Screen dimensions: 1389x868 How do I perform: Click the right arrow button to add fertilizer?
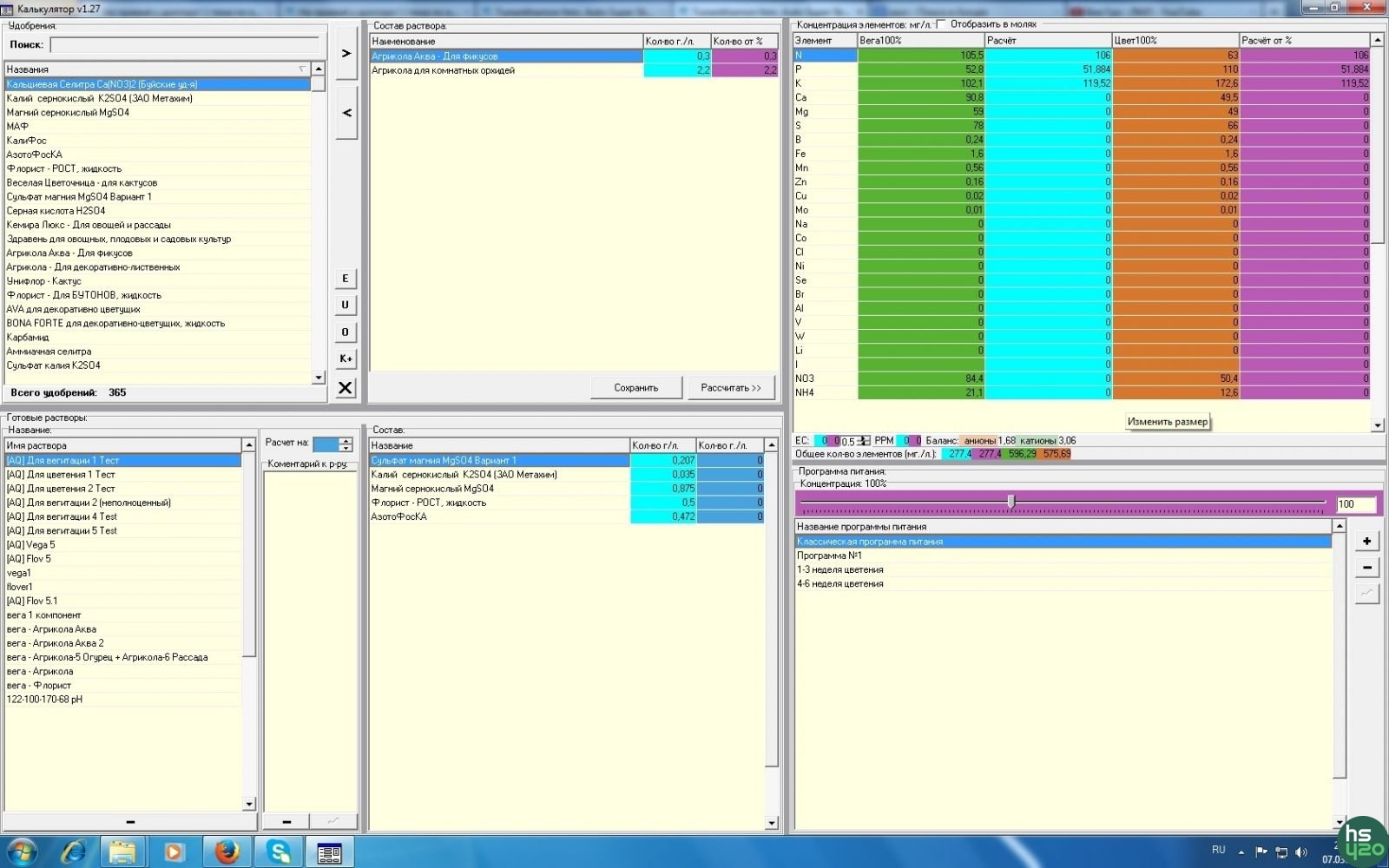click(x=346, y=54)
